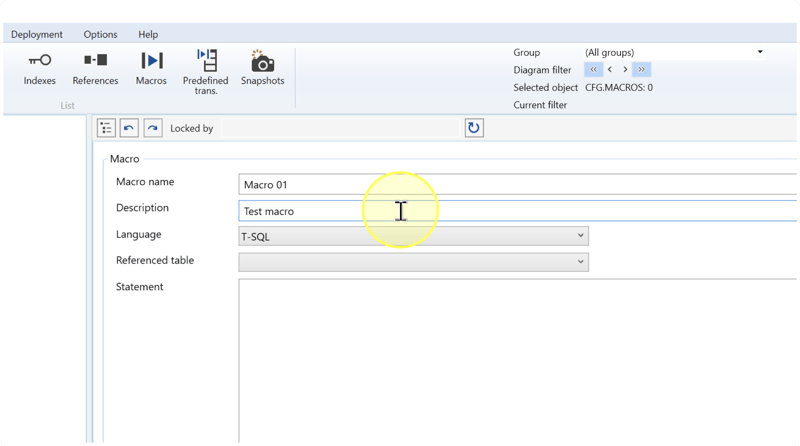Jump to last diagram filter
Image resolution: width=800 pixels, height=446 pixels.
[641, 69]
